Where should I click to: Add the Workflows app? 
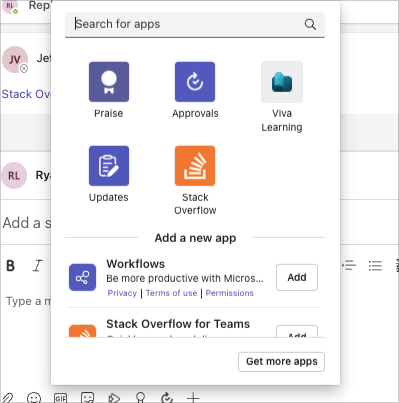tap(297, 277)
